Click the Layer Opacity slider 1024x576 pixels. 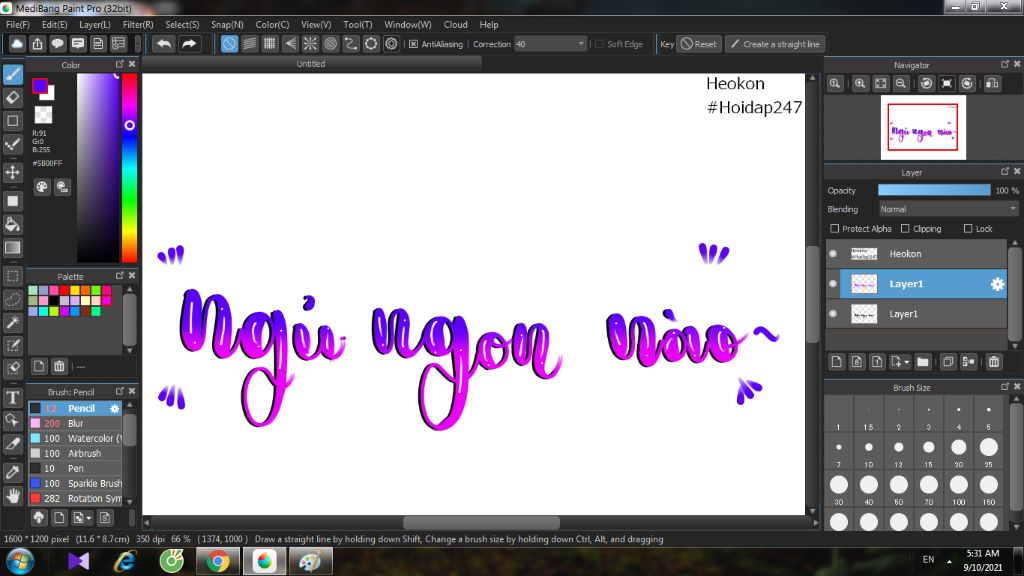point(934,190)
